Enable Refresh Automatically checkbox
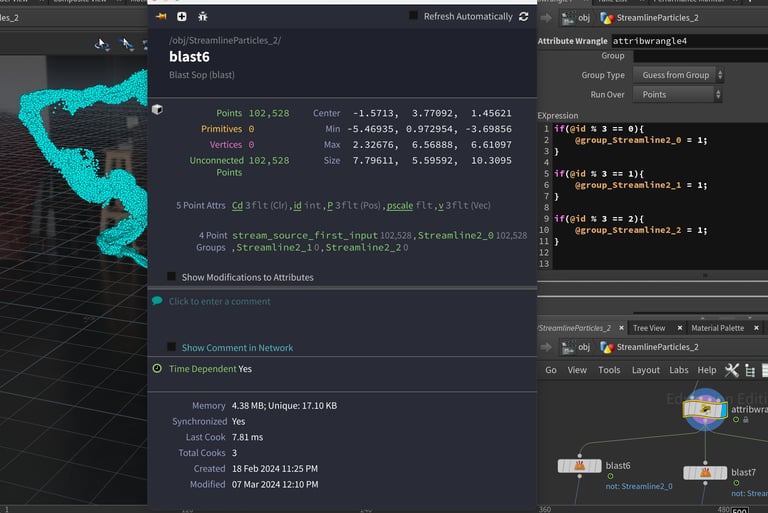768x513 pixels. pos(413,16)
